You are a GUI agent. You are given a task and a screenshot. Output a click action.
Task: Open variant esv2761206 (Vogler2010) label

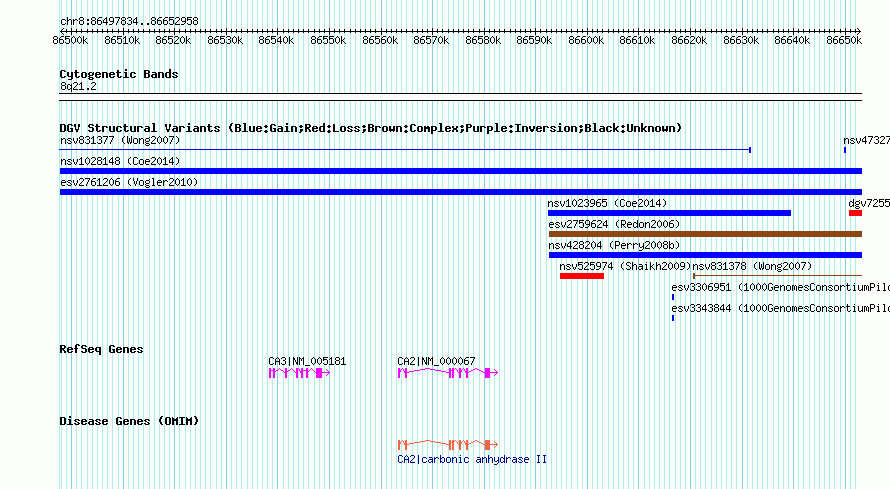tap(129, 182)
